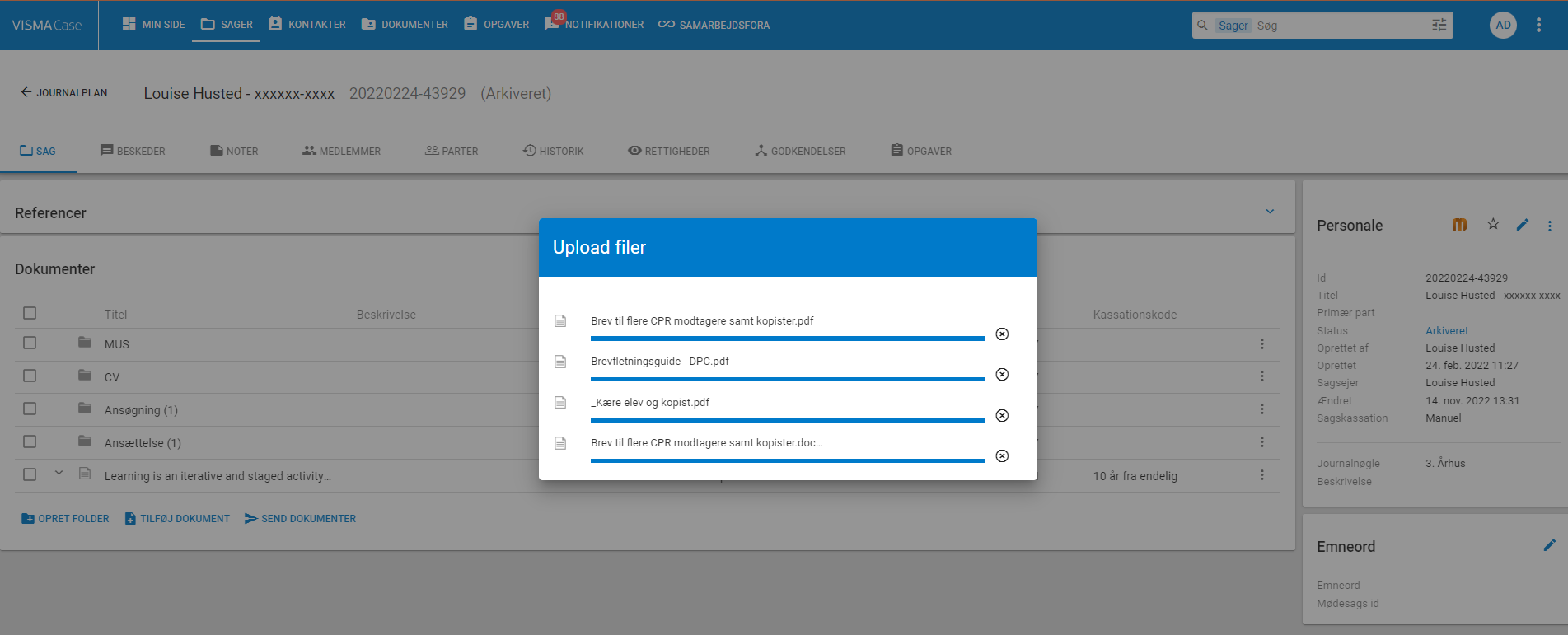Switch to the Godkendelser tab

[800, 151]
